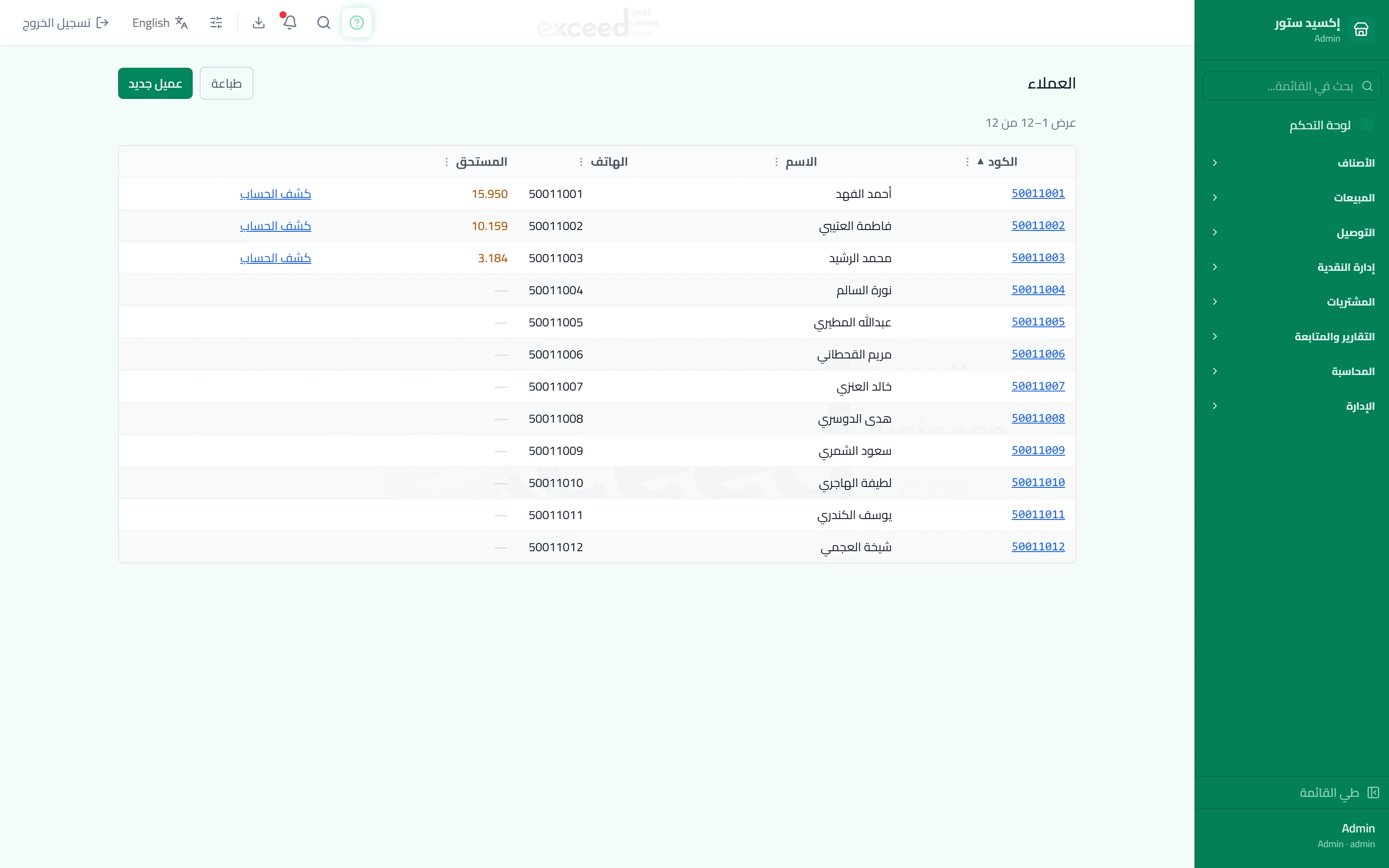Expand the الإدارة sidebar menu

click(1291, 406)
